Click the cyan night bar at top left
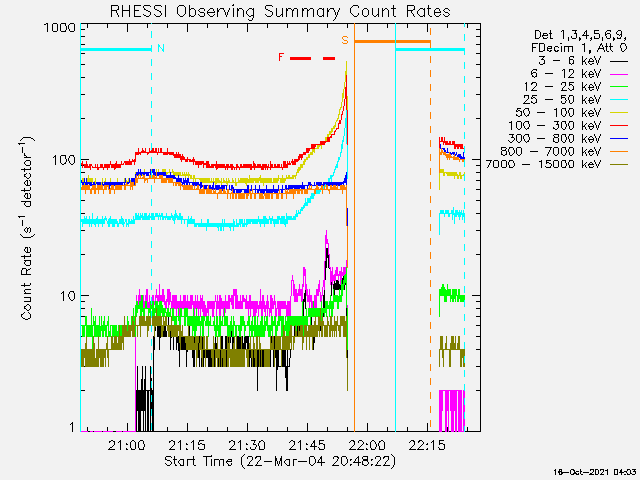 [116, 50]
